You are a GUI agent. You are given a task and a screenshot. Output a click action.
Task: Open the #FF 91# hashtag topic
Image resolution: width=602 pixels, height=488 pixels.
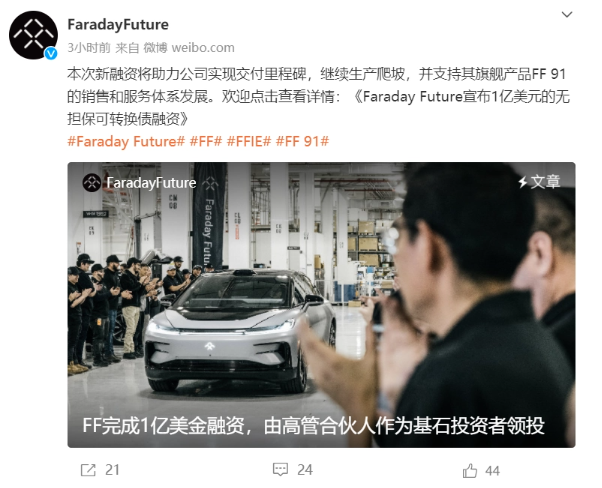[302, 141]
